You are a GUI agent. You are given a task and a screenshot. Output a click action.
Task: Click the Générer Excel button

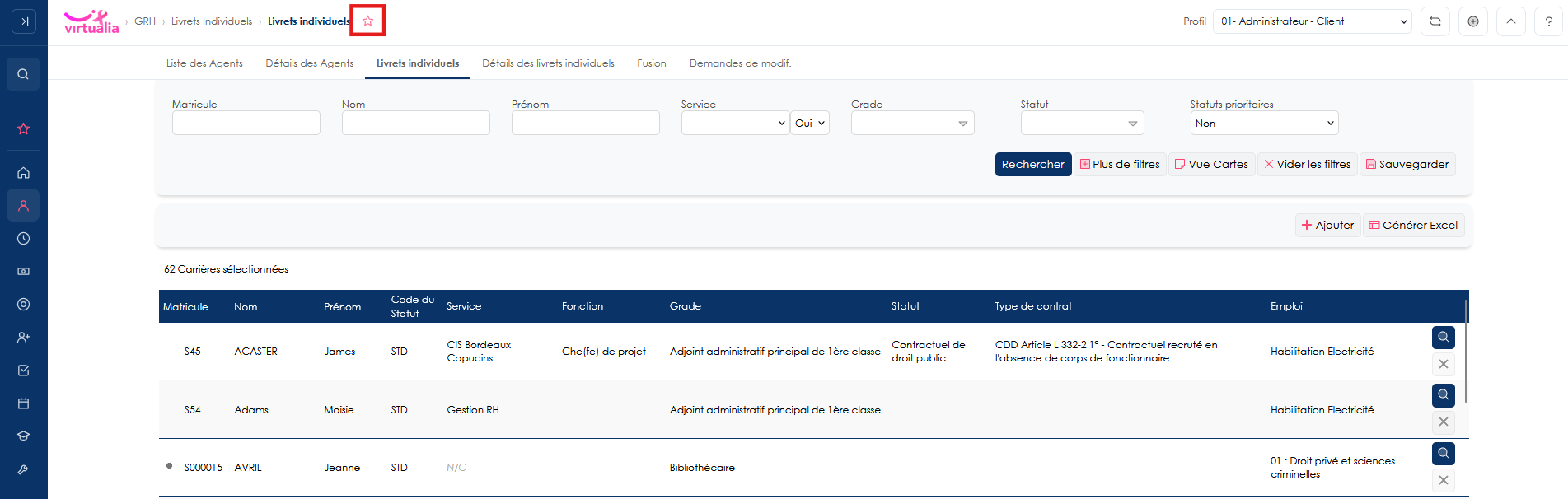[1413, 225]
